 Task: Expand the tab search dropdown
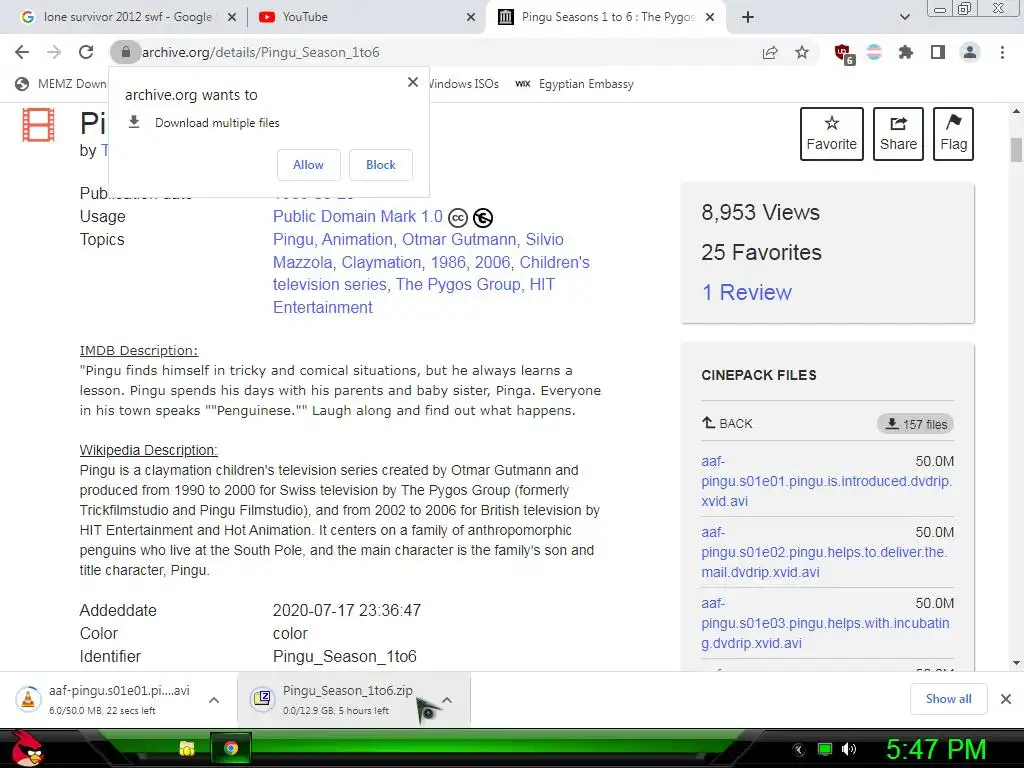pos(904,17)
